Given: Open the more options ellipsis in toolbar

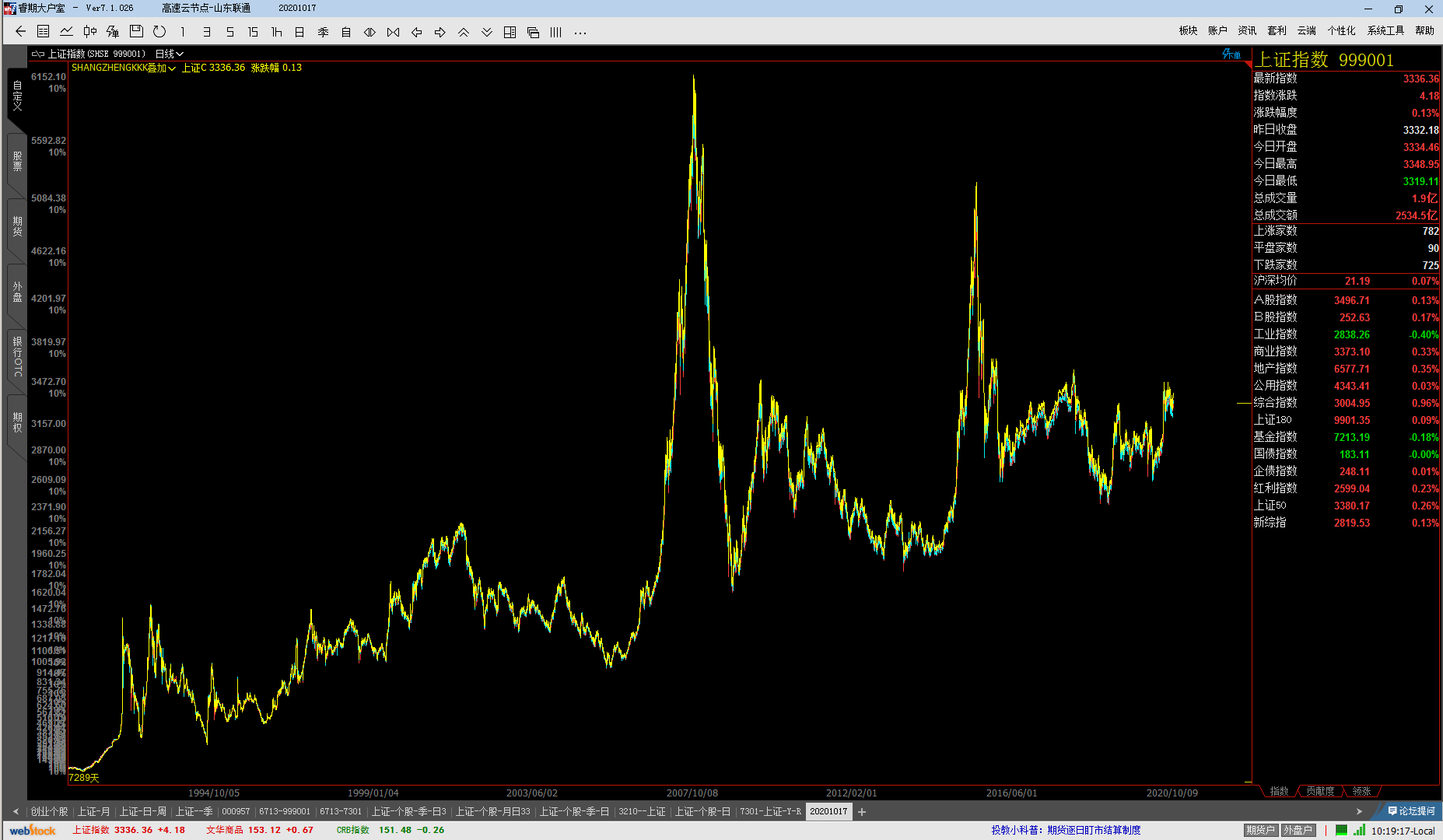Looking at the screenshot, I should [x=580, y=32].
